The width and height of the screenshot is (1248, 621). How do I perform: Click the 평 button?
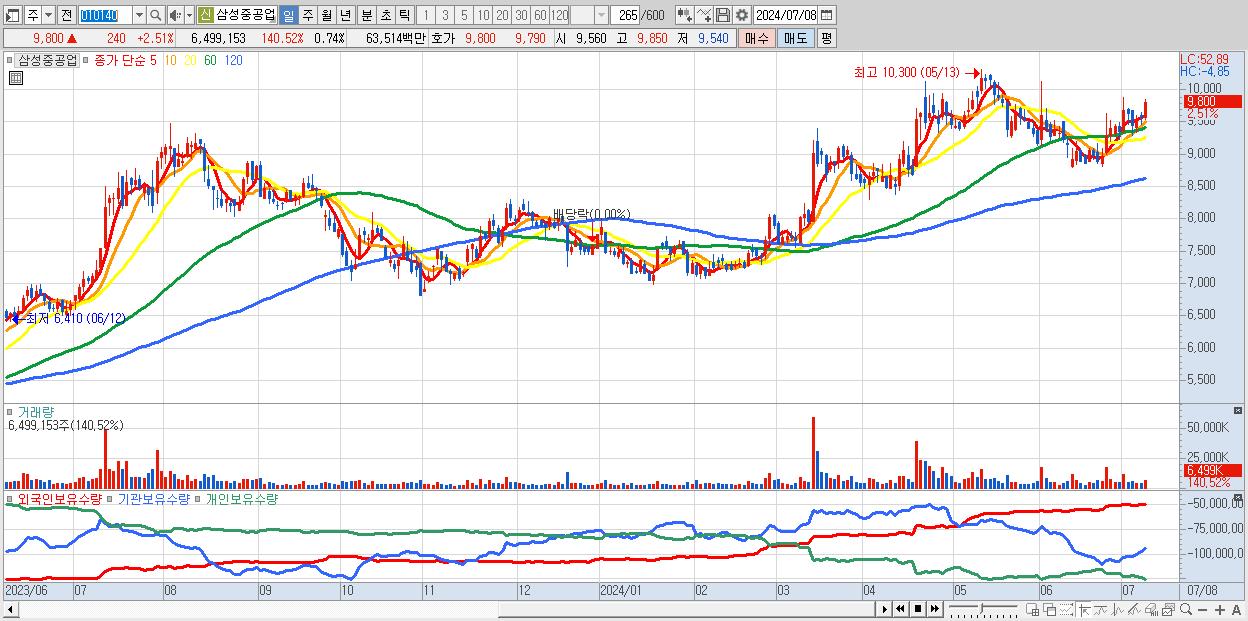click(x=826, y=38)
